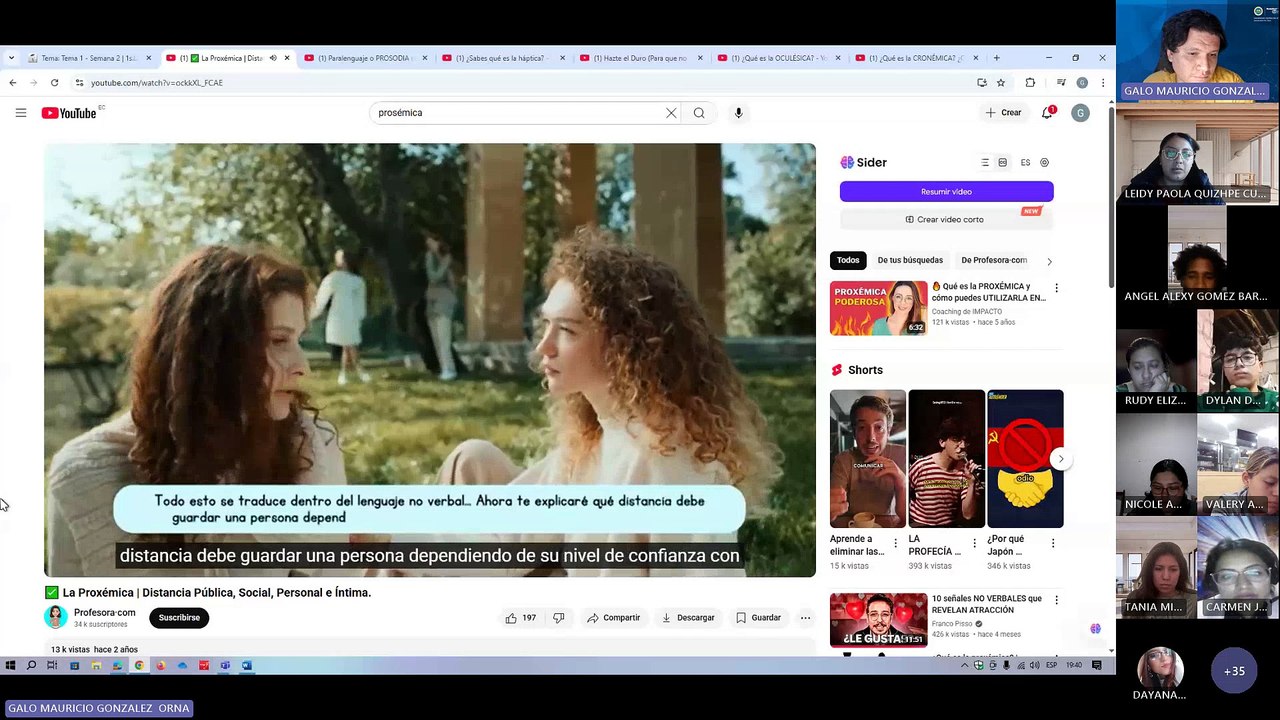Switch to Tema 1 - Semana 2 tab
Screen dimensions: 1280x720
(89, 58)
